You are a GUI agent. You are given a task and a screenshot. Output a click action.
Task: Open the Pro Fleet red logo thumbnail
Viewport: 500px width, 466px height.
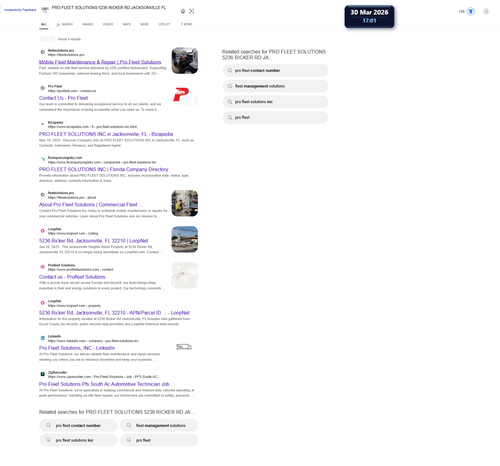pyautogui.click(x=185, y=97)
